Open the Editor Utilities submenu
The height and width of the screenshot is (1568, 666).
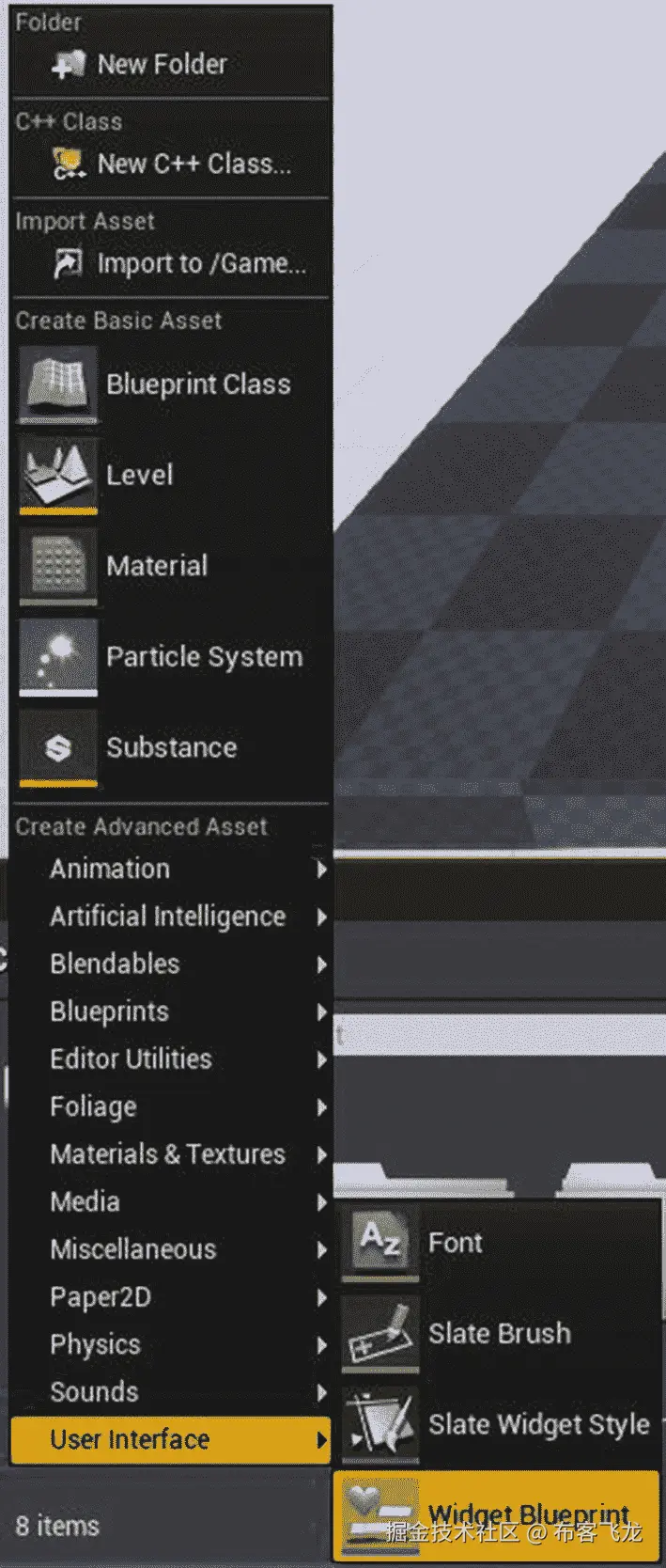click(170, 1059)
